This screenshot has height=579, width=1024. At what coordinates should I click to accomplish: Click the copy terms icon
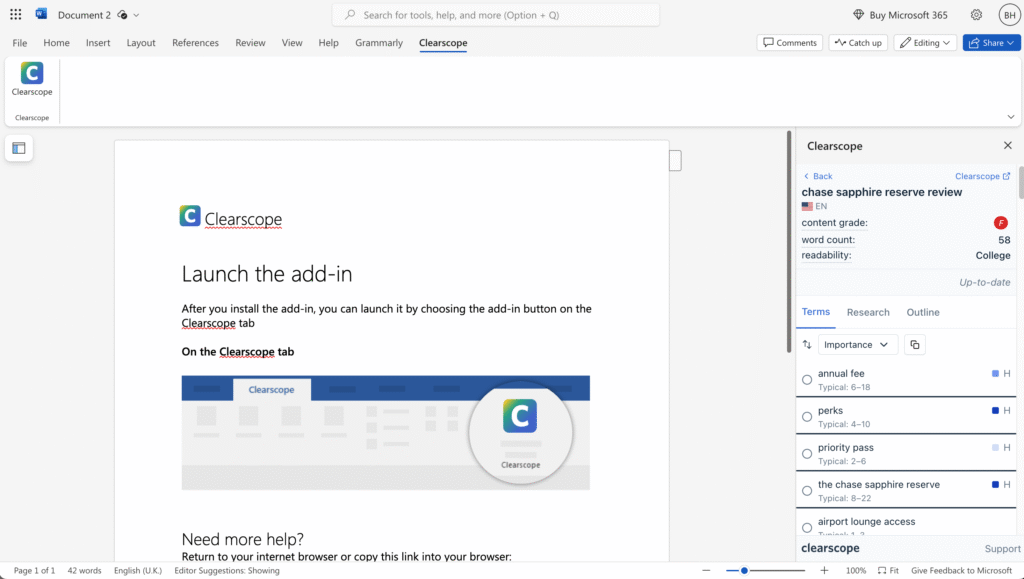914,344
